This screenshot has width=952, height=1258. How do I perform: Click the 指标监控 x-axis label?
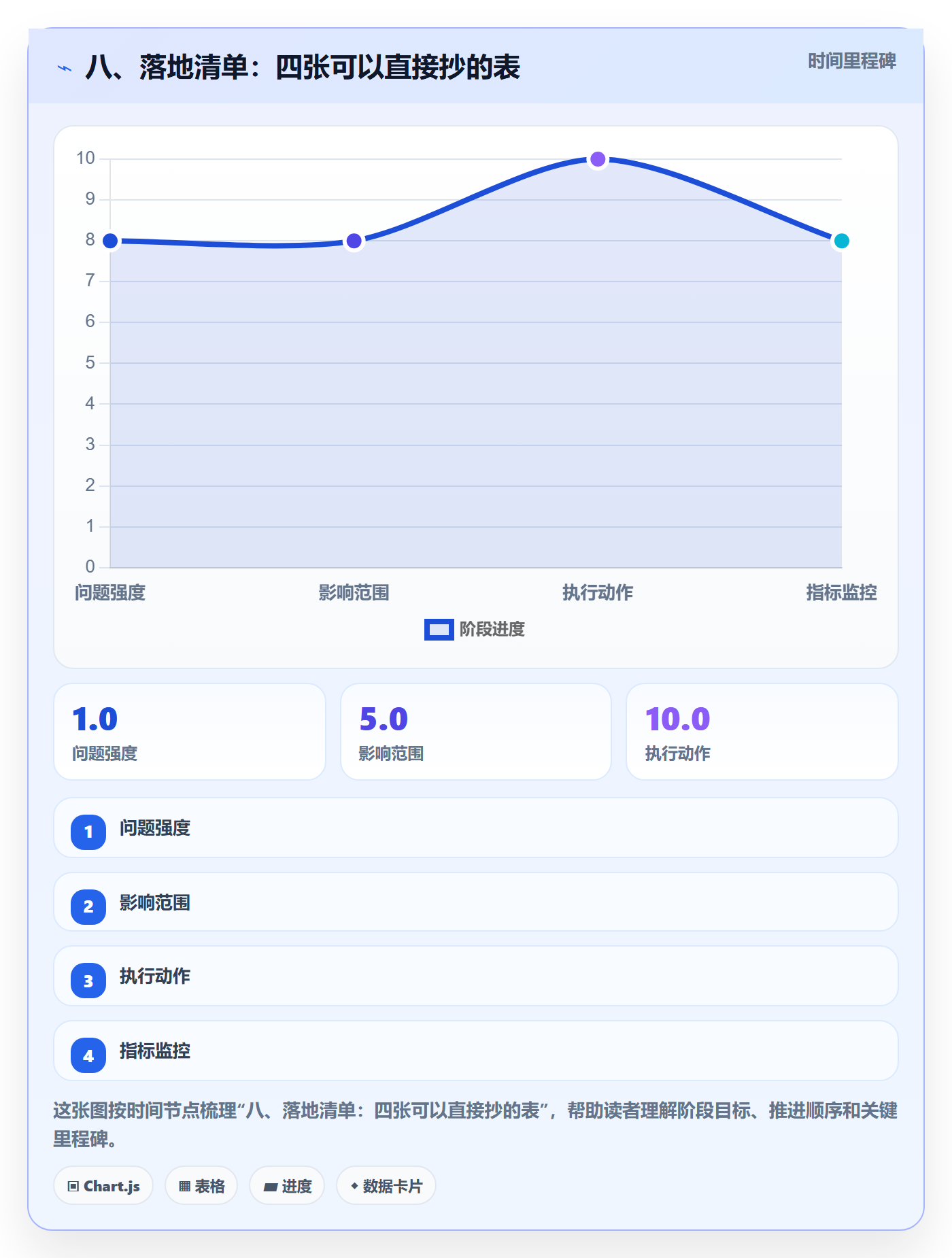841,593
